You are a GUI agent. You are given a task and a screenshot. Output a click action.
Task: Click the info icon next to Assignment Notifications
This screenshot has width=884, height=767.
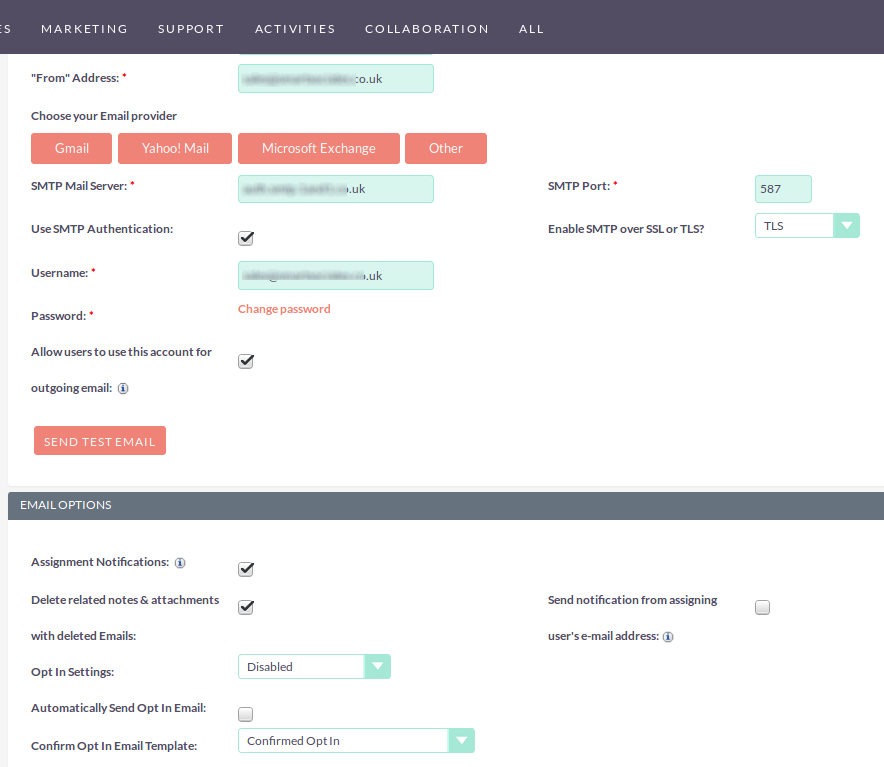click(180, 562)
